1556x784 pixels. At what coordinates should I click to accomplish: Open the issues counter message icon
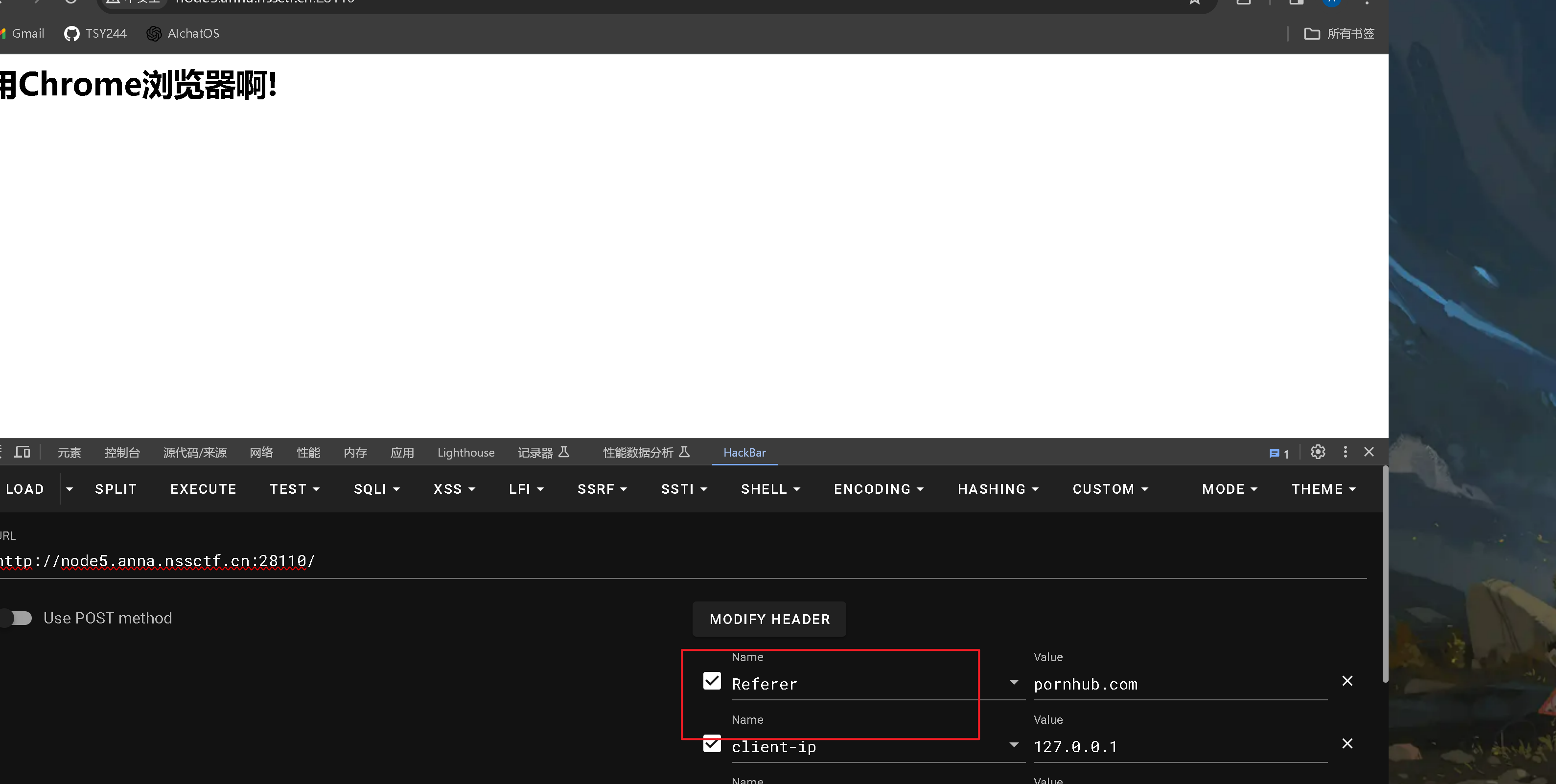pos(1278,453)
